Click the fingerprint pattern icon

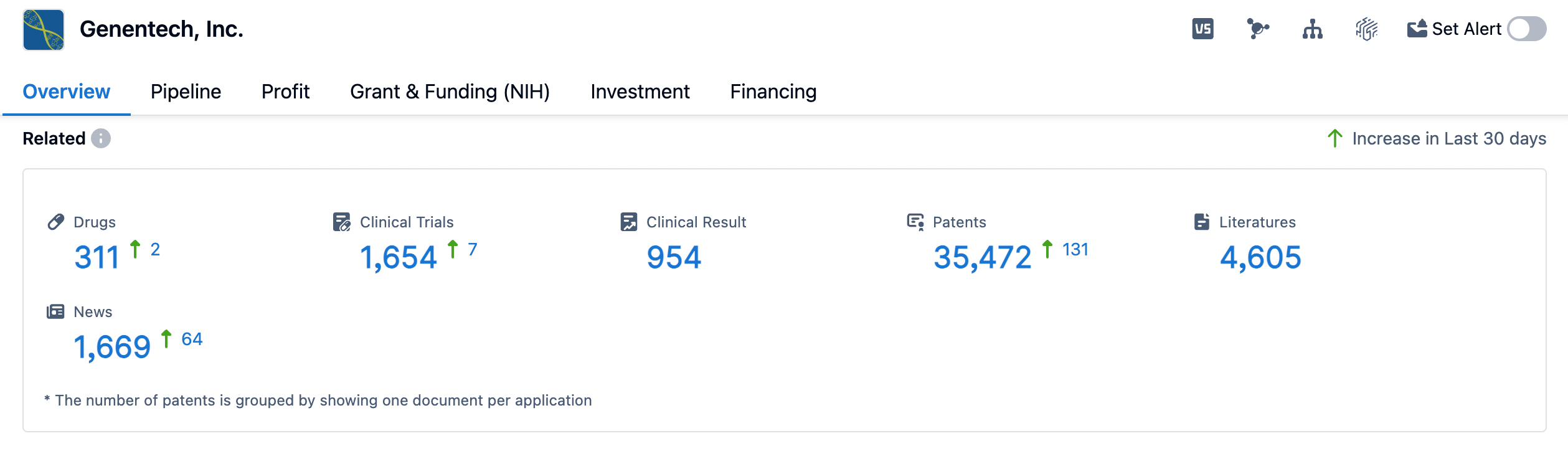1366,29
